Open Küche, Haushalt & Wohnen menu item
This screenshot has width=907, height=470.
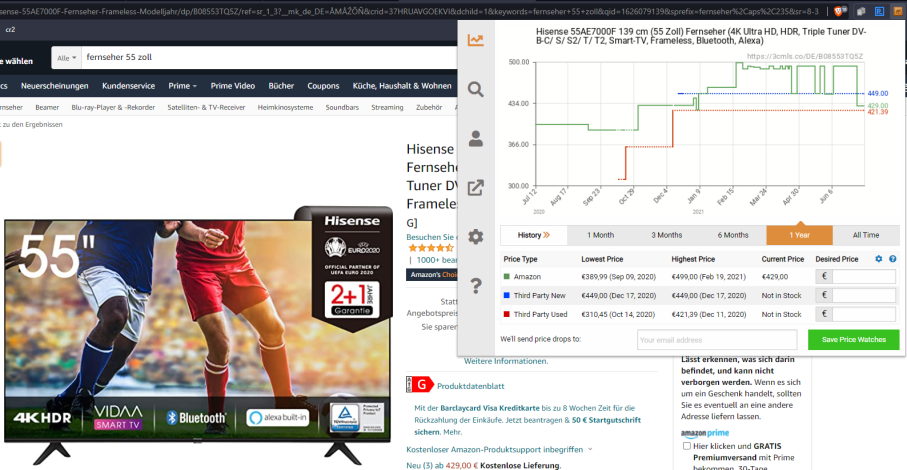pos(402,86)
